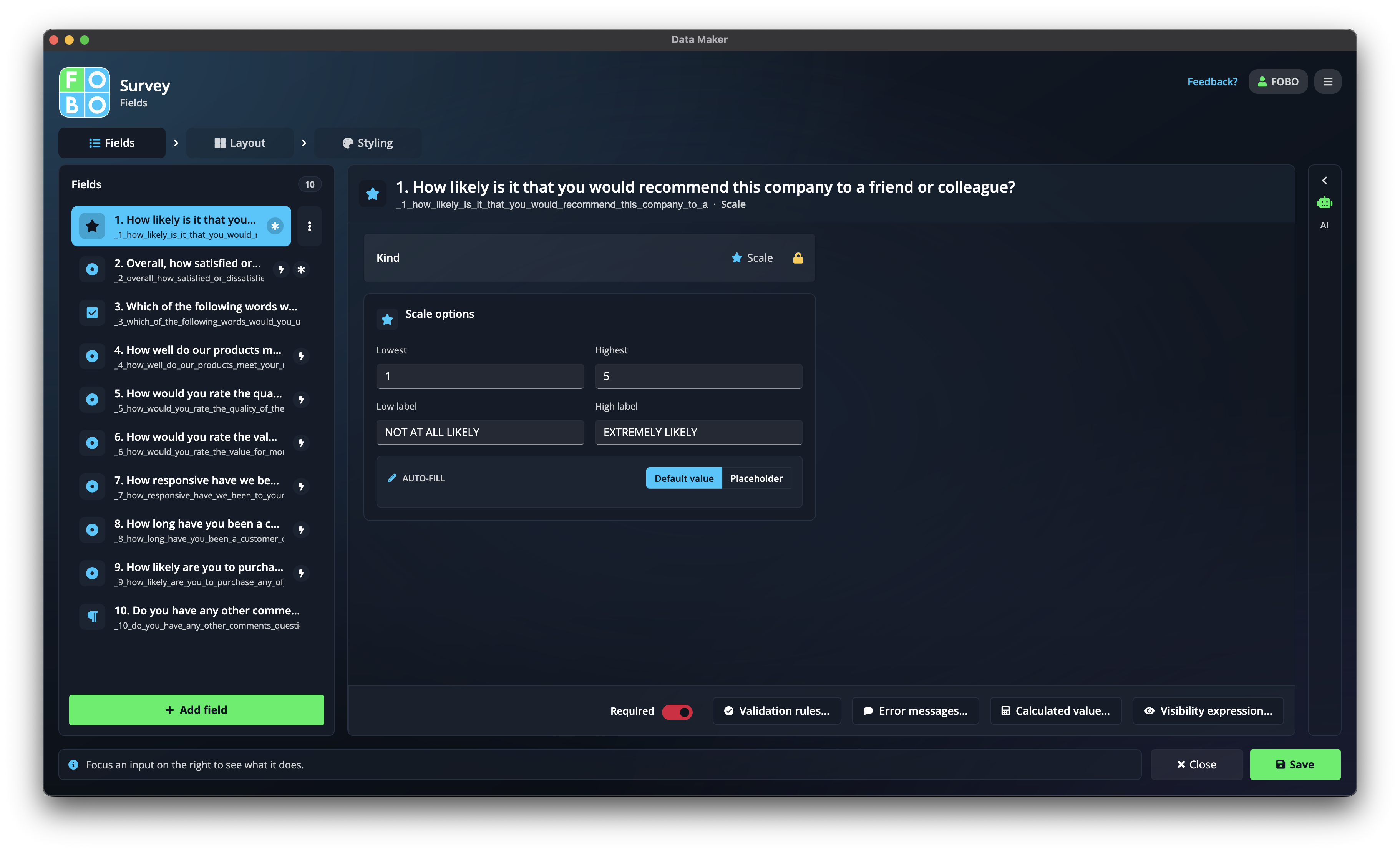This screenshot has height=853, width=1400.
Task: Click the AUTO-FILL pencil icon
Action: click(392, 478)
